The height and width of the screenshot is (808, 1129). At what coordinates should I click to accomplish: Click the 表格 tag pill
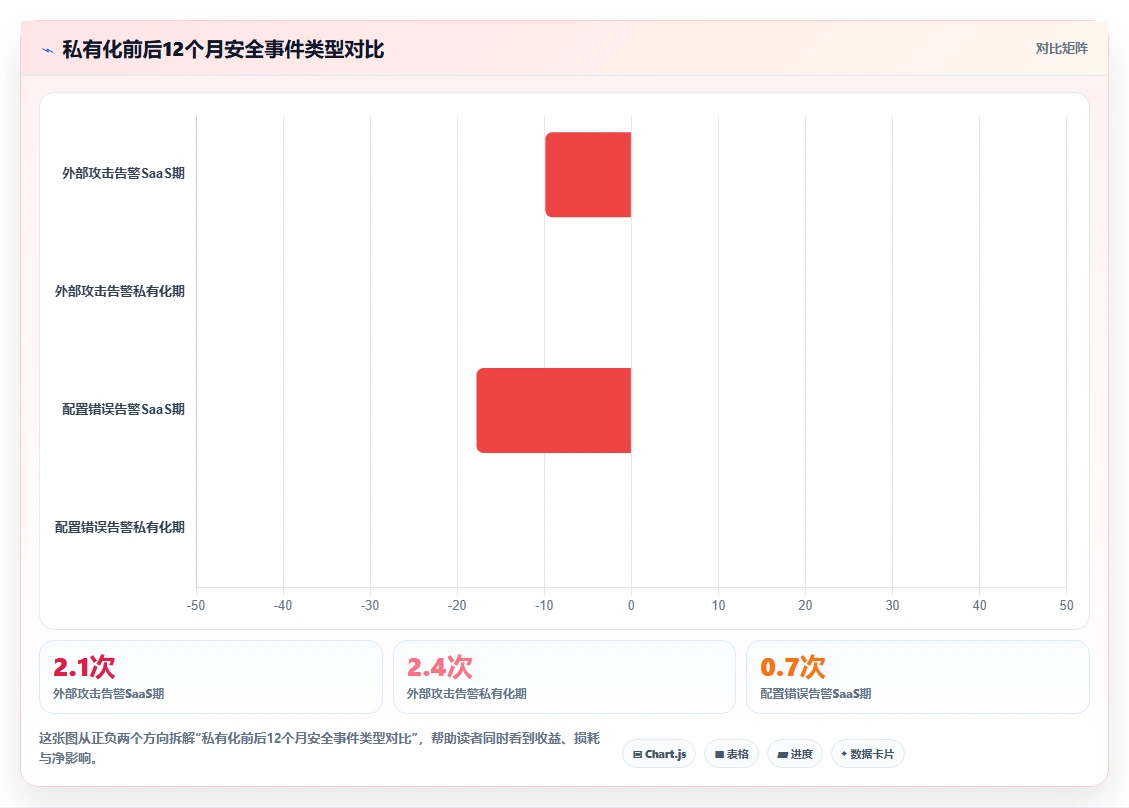point(731,754)
